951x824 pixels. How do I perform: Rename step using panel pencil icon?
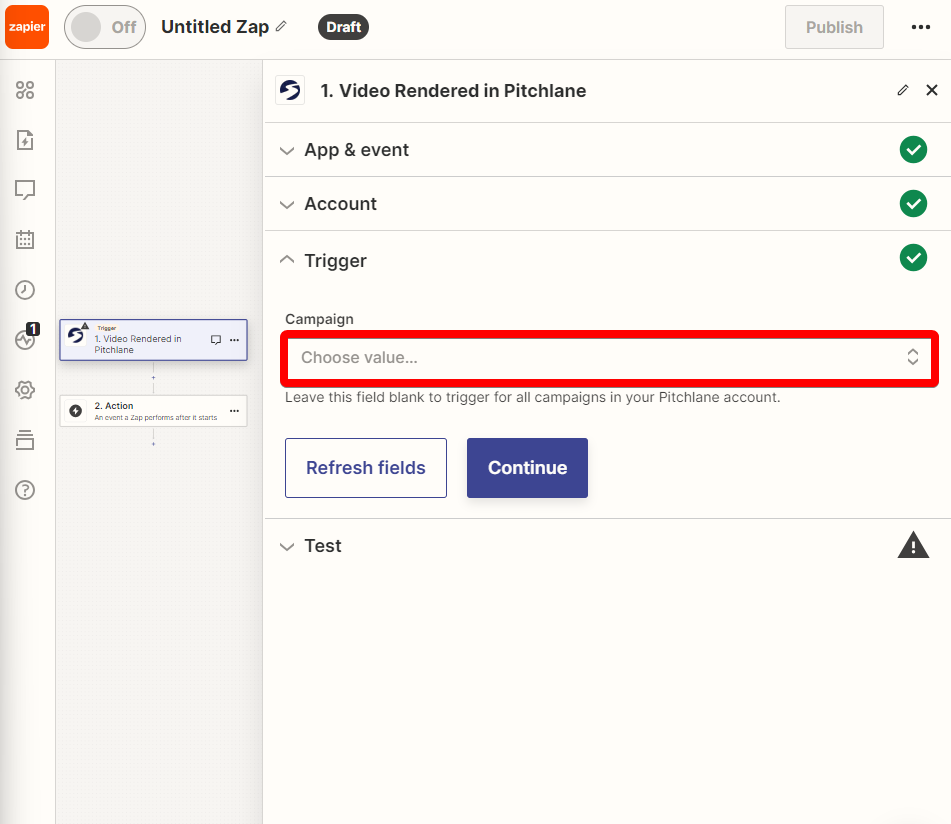coord(902,90)
